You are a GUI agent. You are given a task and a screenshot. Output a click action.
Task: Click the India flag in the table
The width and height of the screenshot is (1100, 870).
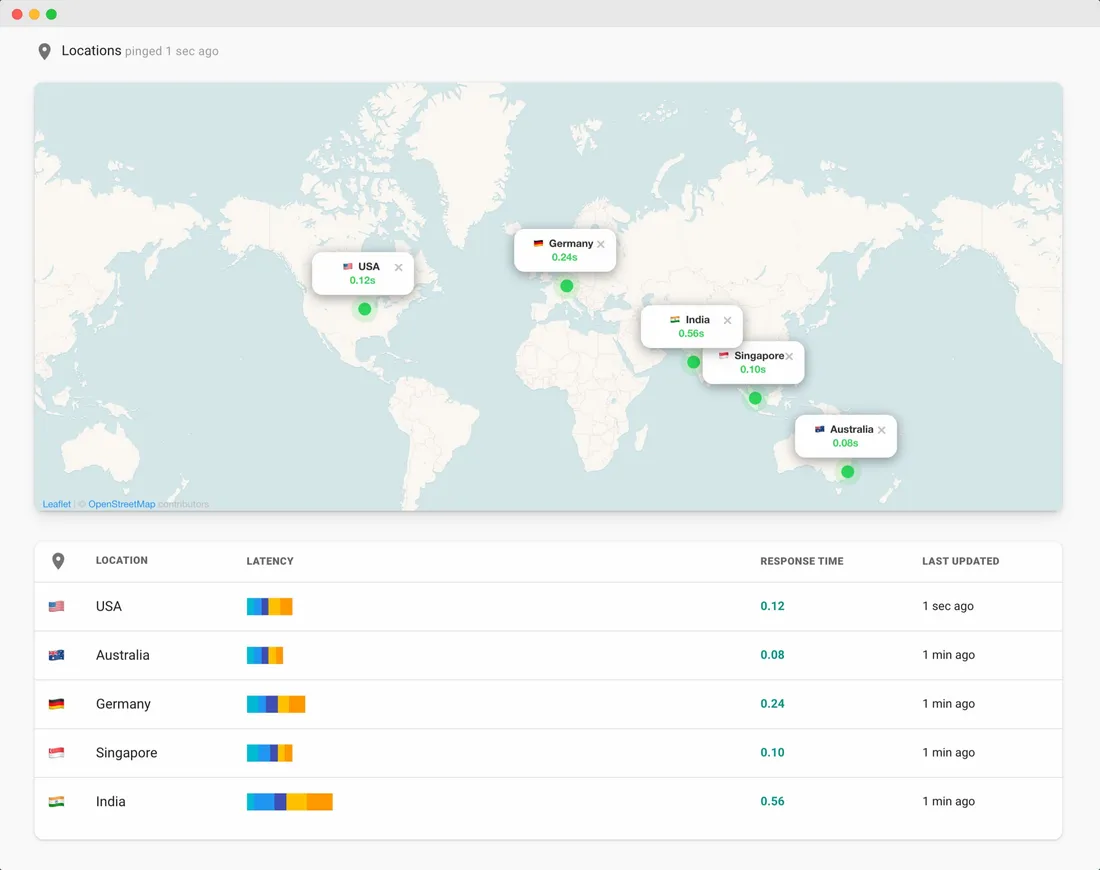[x=56, y=802]
